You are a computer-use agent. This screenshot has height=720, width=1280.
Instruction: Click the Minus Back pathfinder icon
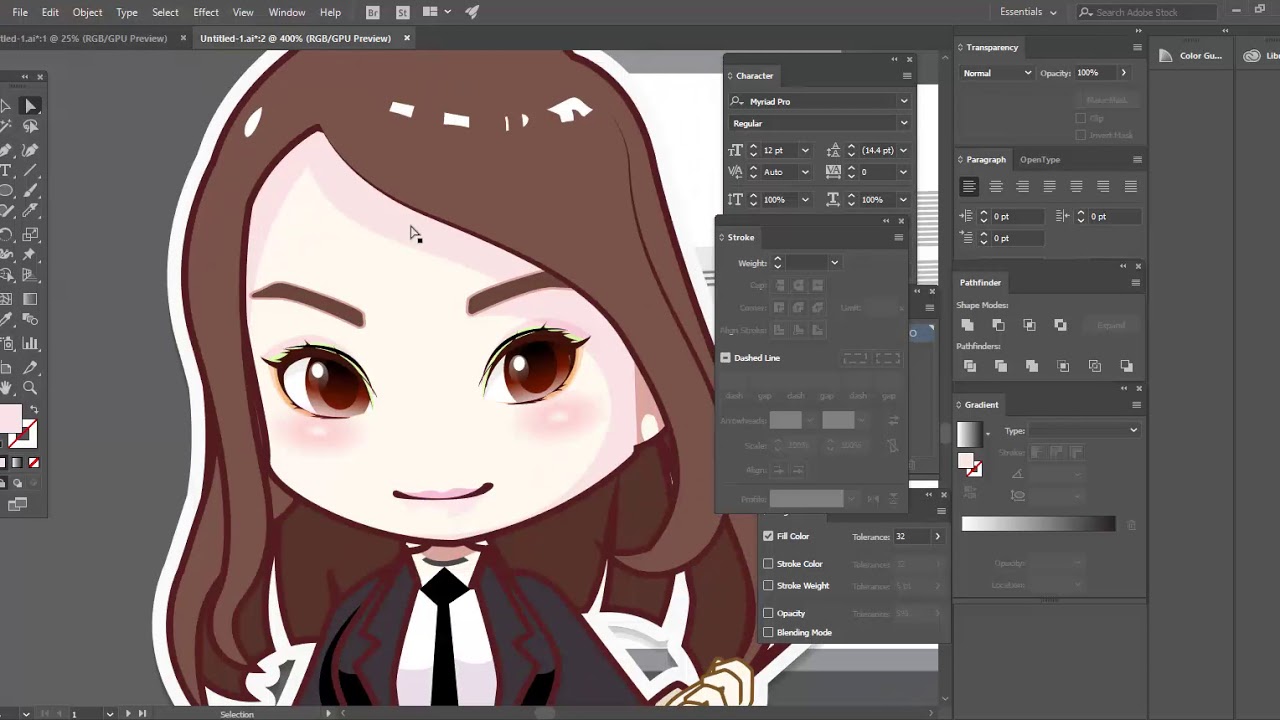1126,366
